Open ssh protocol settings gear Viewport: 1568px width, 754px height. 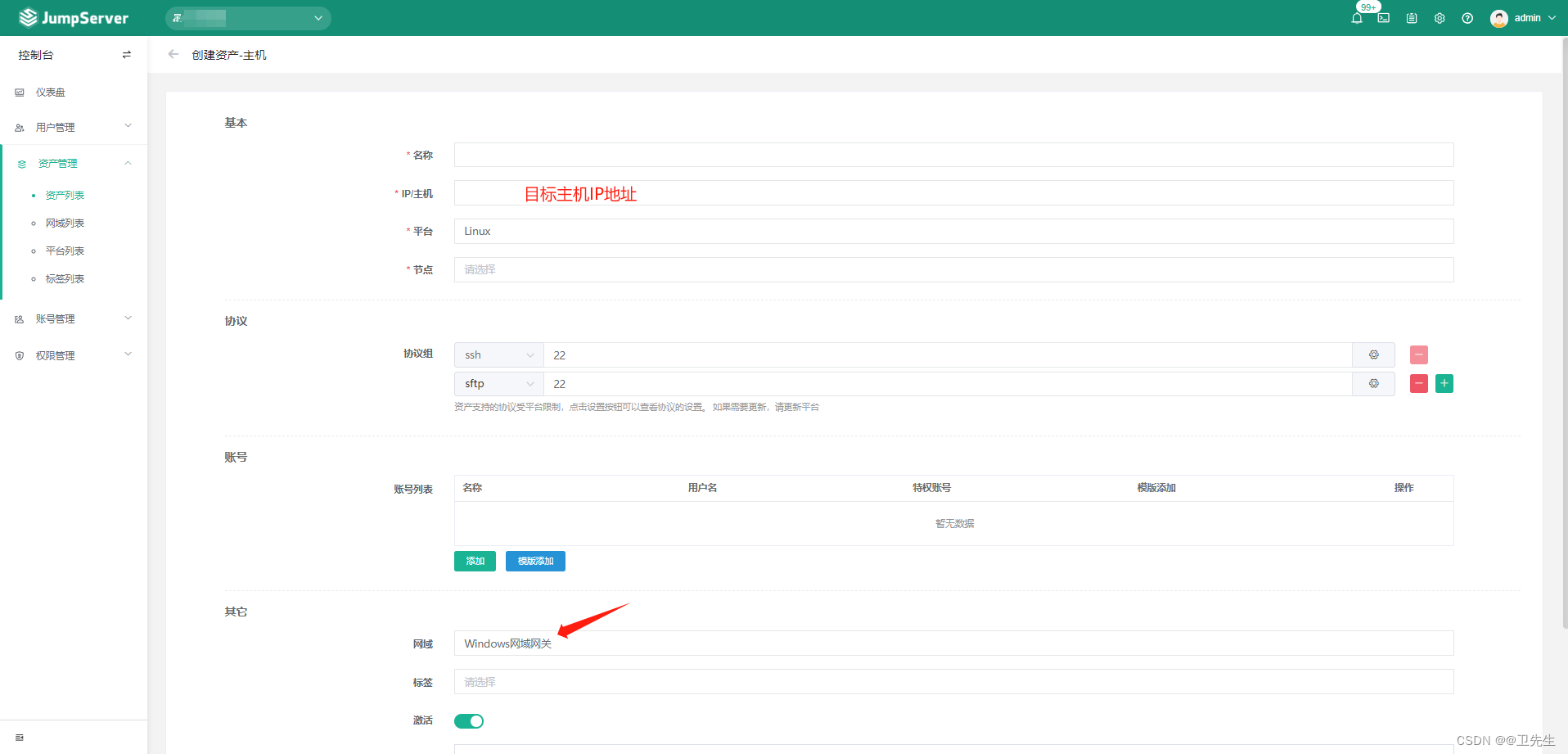point(1374,354)
